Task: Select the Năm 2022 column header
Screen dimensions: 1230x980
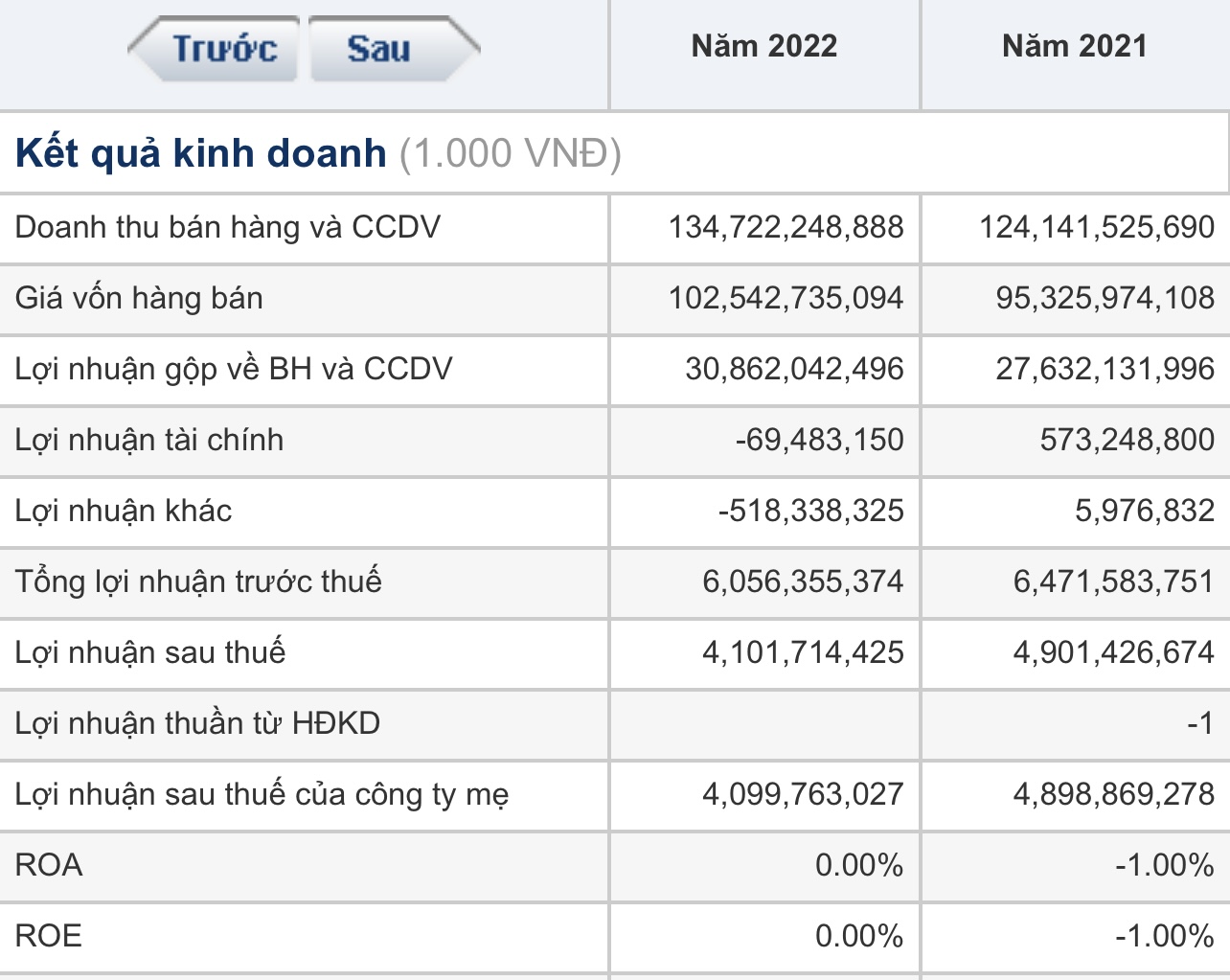Action: [x=763, y=46]
